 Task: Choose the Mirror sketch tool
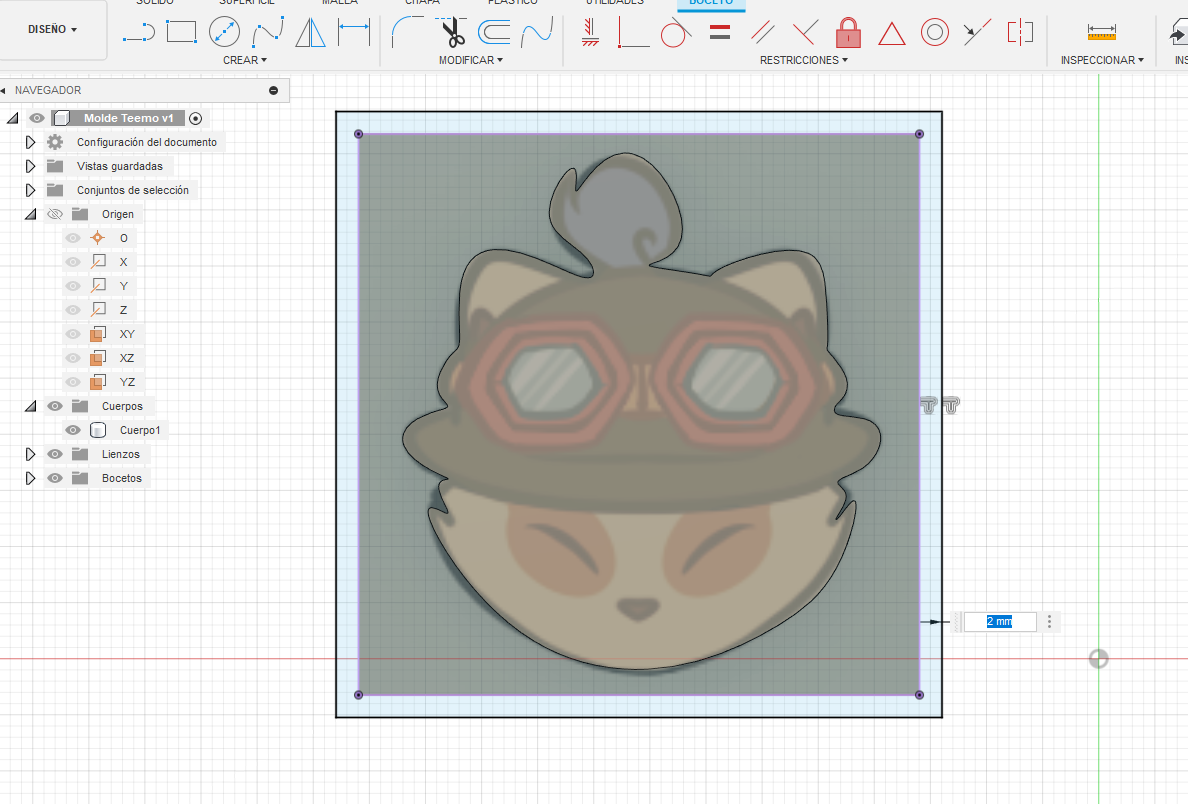click(311, 33)
